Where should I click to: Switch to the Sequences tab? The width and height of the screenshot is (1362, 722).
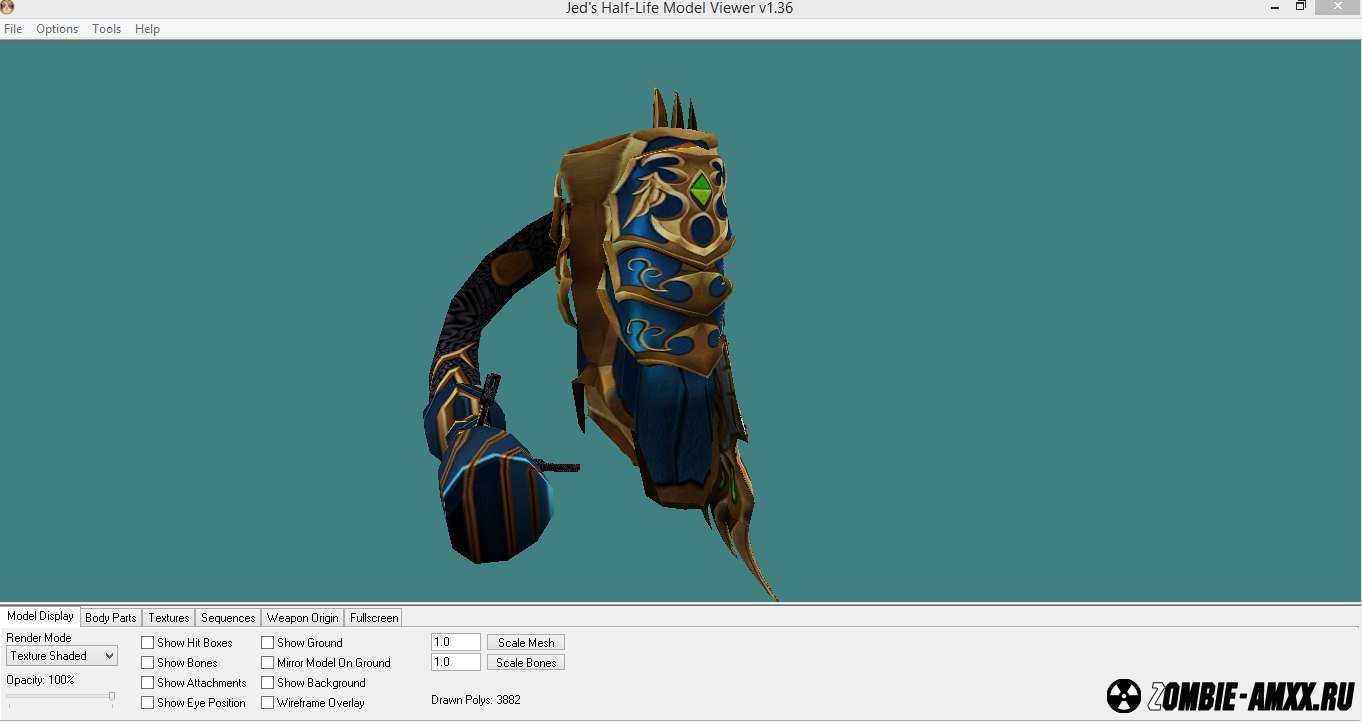click(228, 618)
